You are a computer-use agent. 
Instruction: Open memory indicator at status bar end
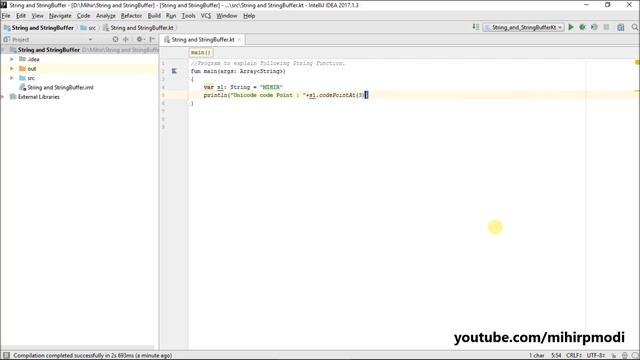coord(635,356)
